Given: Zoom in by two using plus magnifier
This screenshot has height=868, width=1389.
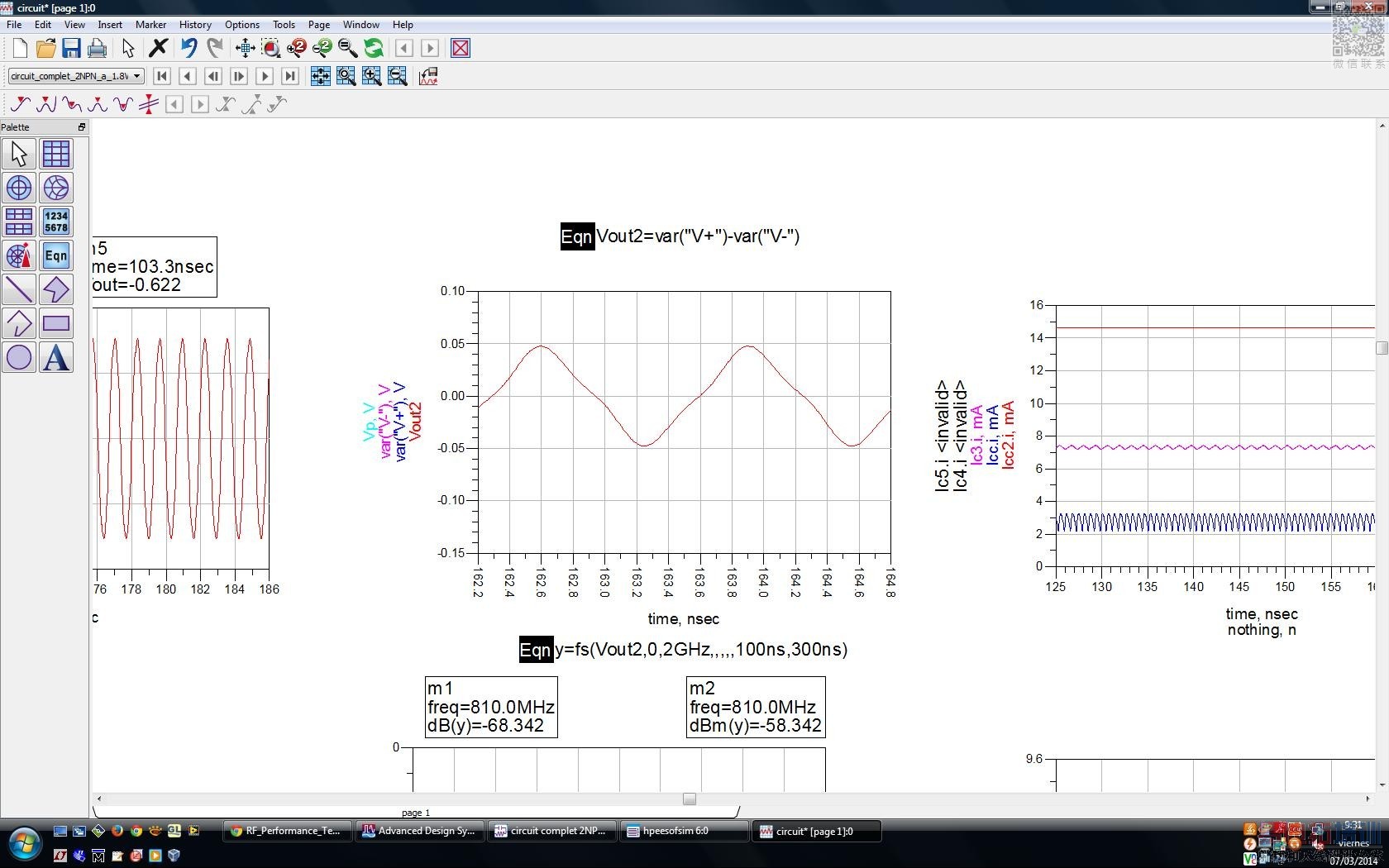Looking at the screenshot, I should [x=296, y=48].
